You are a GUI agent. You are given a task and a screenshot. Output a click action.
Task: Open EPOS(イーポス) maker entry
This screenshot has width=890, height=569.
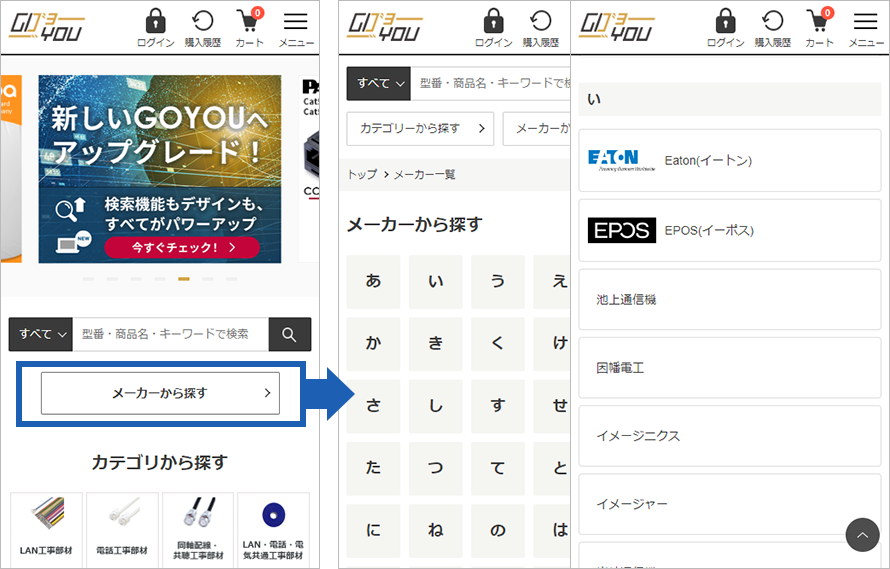[x=730, y=230]
